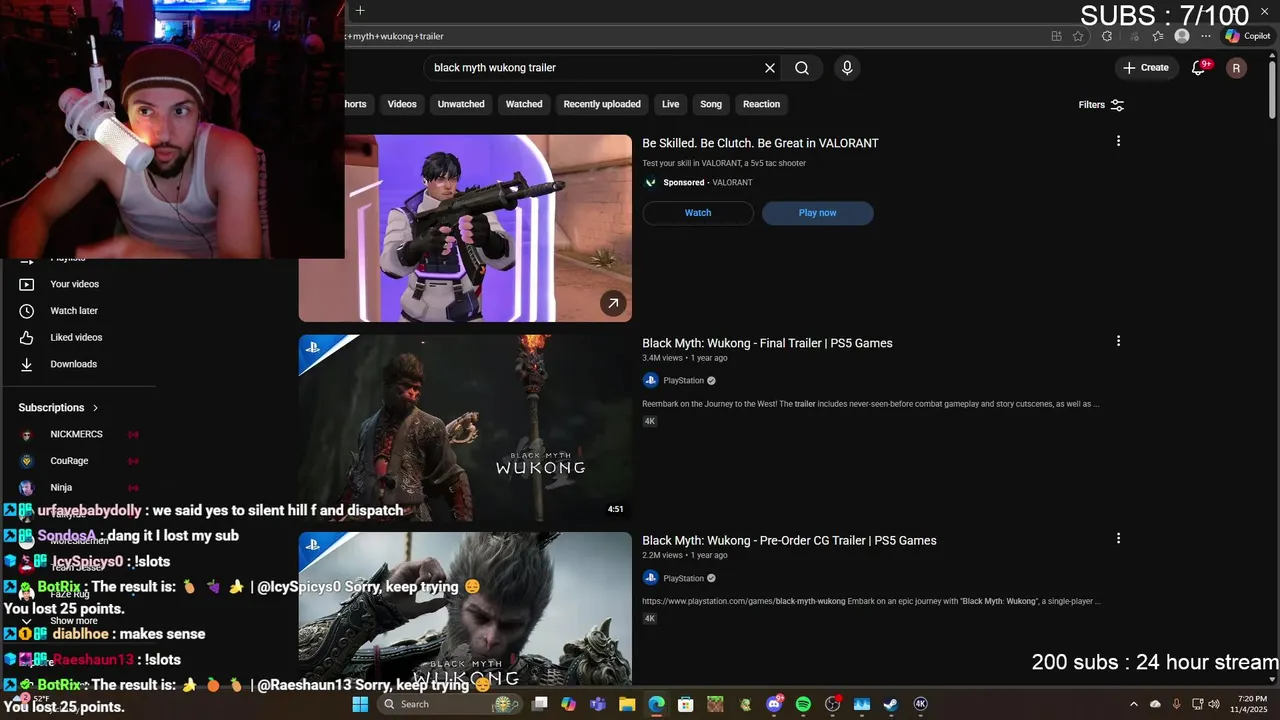Click the Liked videos thumbs-up icon
Viewport: 1280px width, 720px height.
pyautogui.click(x=27, y=338)
